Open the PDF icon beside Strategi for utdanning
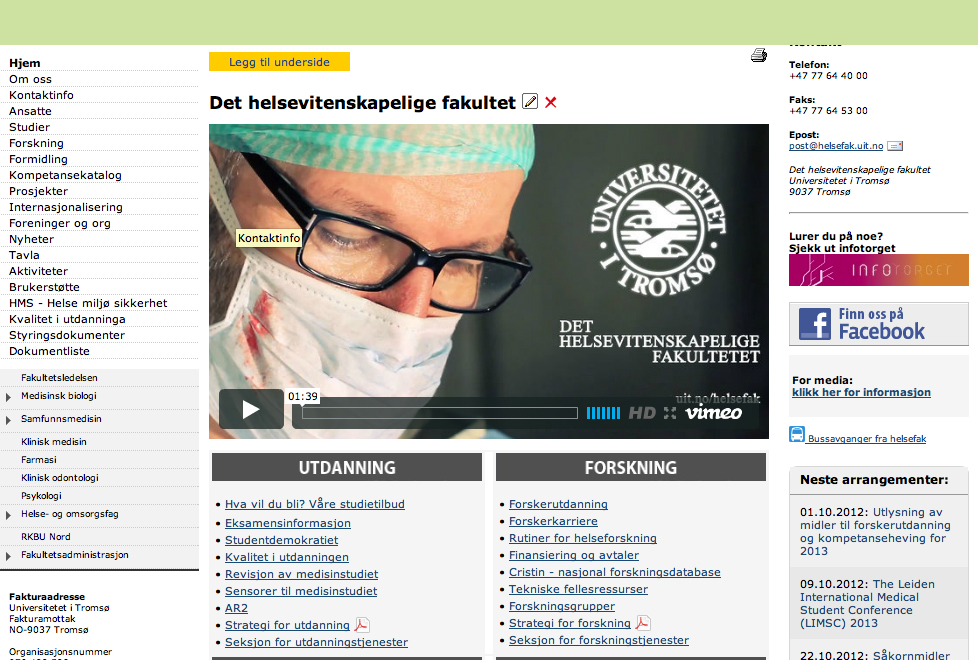Viewport: 978px width, 660px height. (362, 624)
